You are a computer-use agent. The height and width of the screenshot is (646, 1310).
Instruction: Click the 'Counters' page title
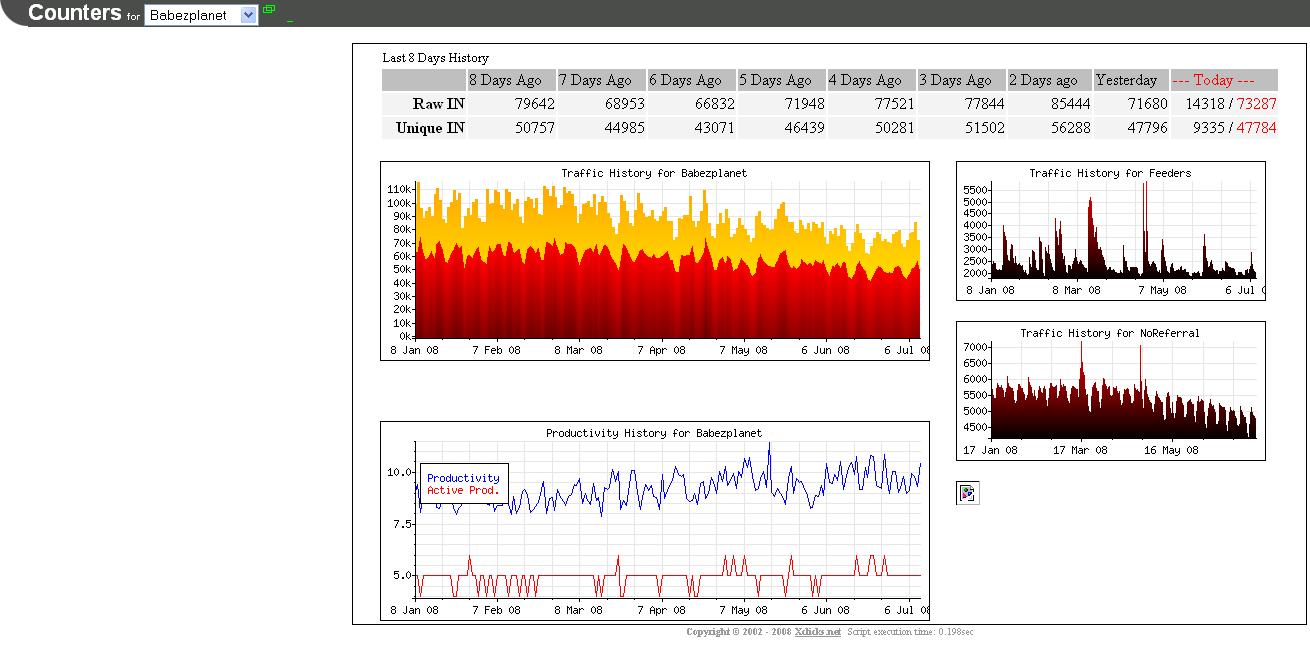(x=75, y=13)
